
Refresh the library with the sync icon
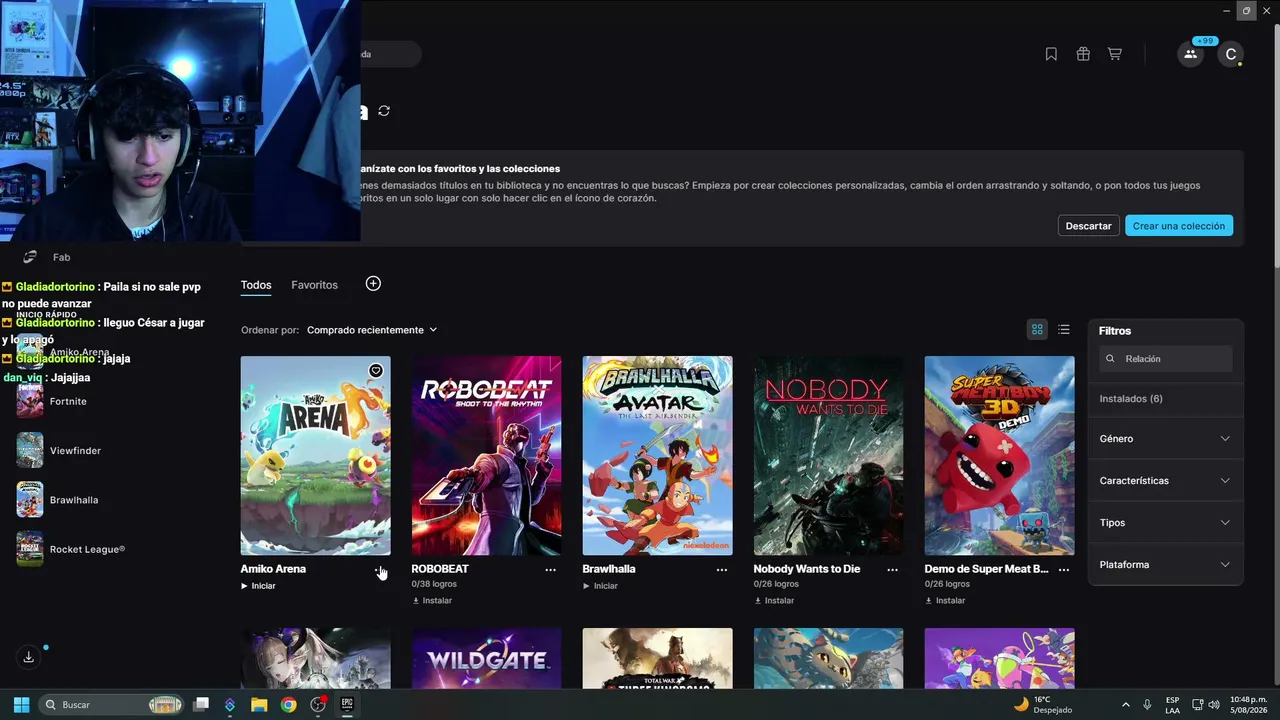pos(384,111)
